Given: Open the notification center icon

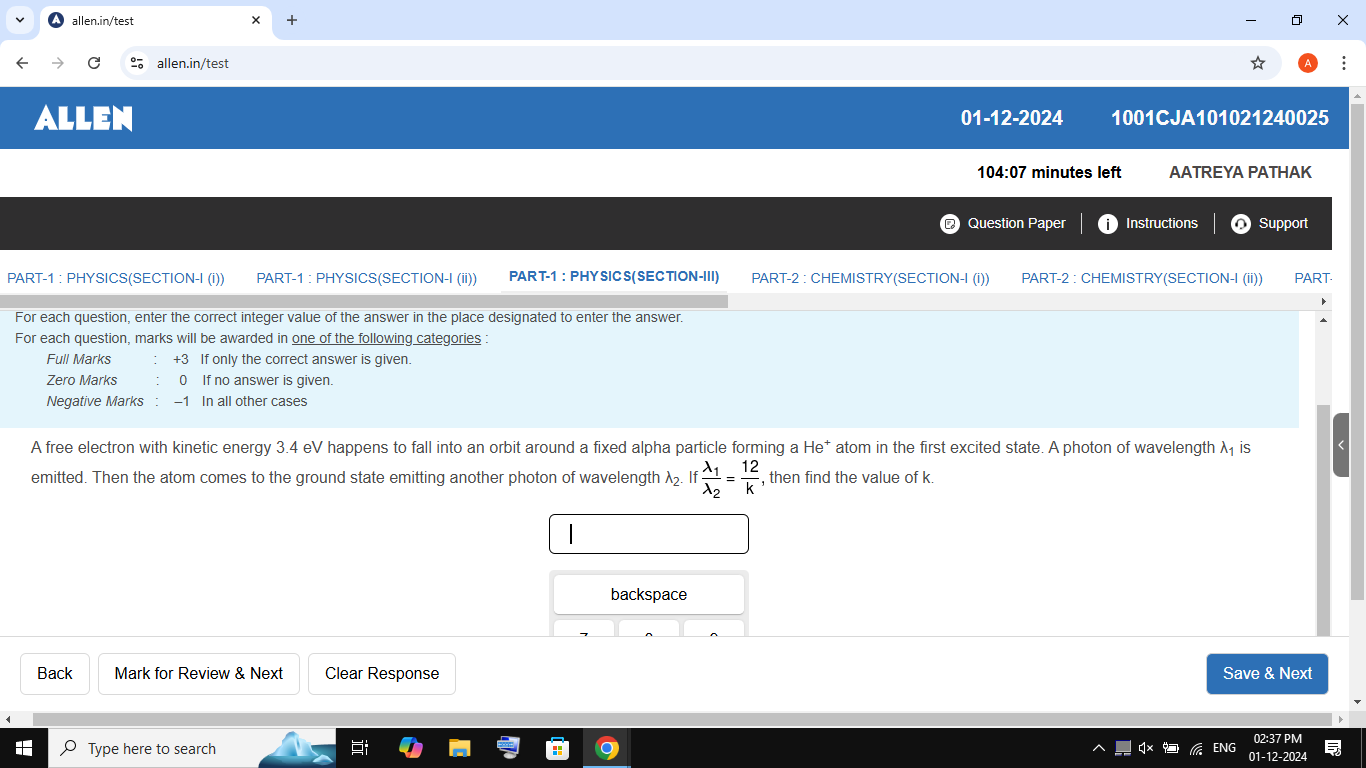Looking at the screenshot, I should click(x=1332, y=748).
